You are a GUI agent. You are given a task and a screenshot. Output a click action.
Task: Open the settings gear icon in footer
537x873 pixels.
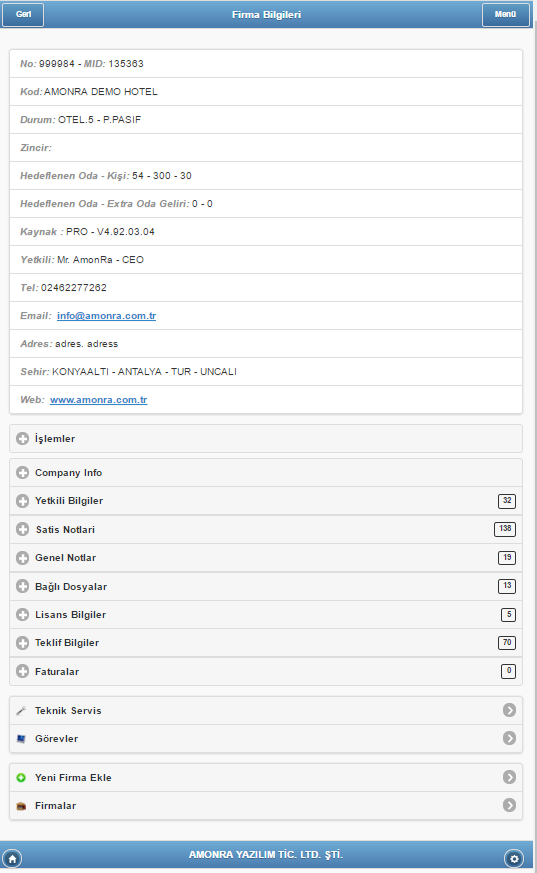coord(514,859)
